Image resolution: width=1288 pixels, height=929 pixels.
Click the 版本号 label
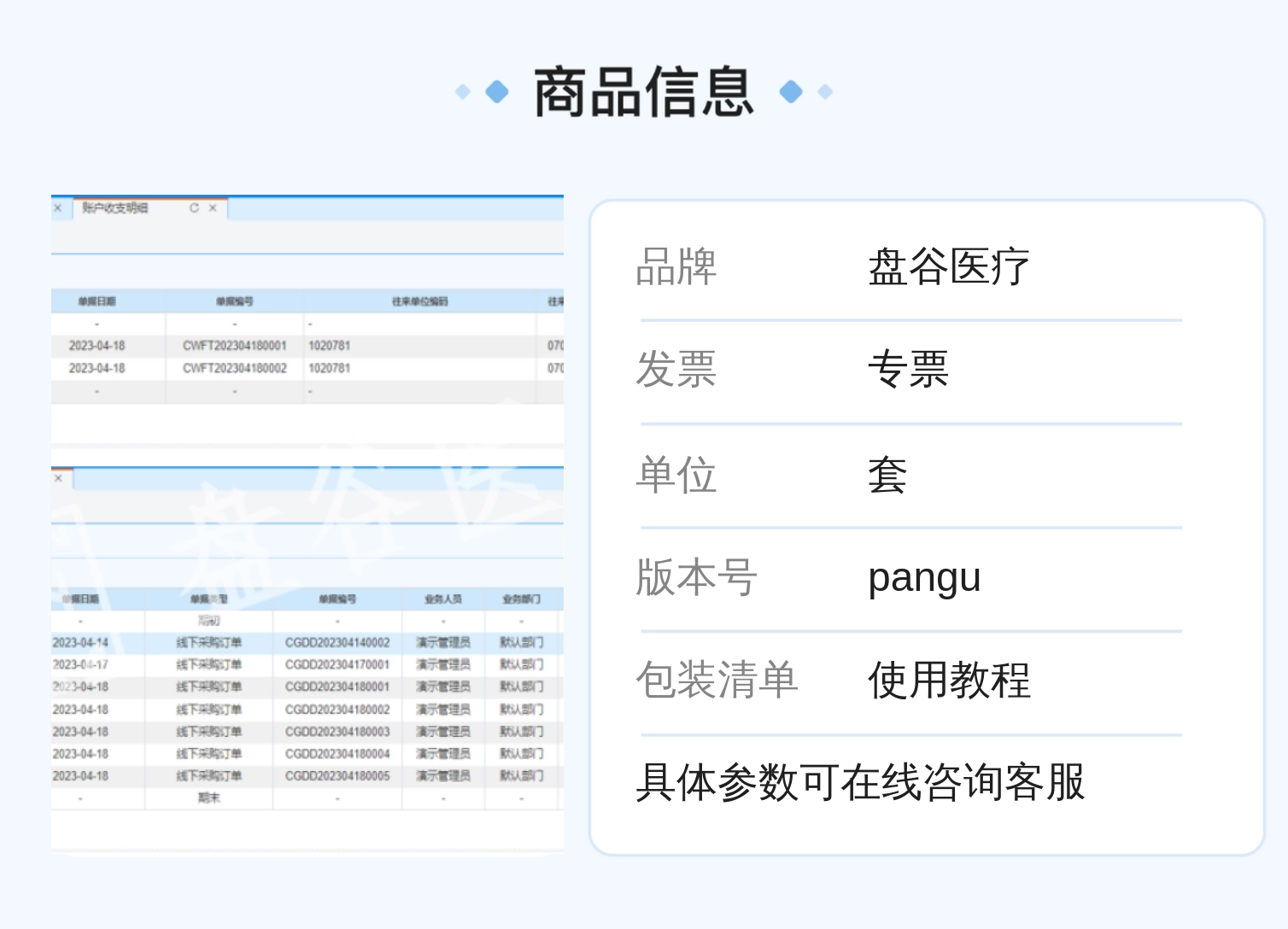coord(697,577)
